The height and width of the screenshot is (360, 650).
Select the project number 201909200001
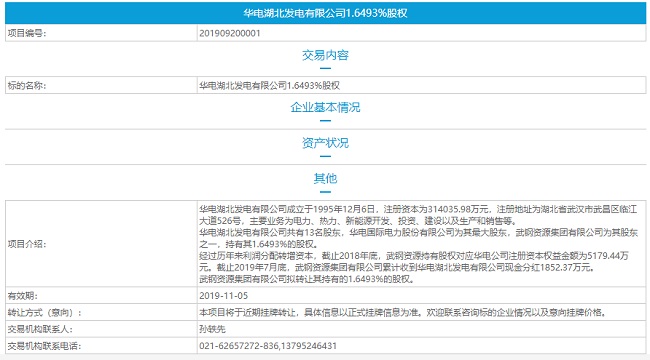click(x=230, y=33)
